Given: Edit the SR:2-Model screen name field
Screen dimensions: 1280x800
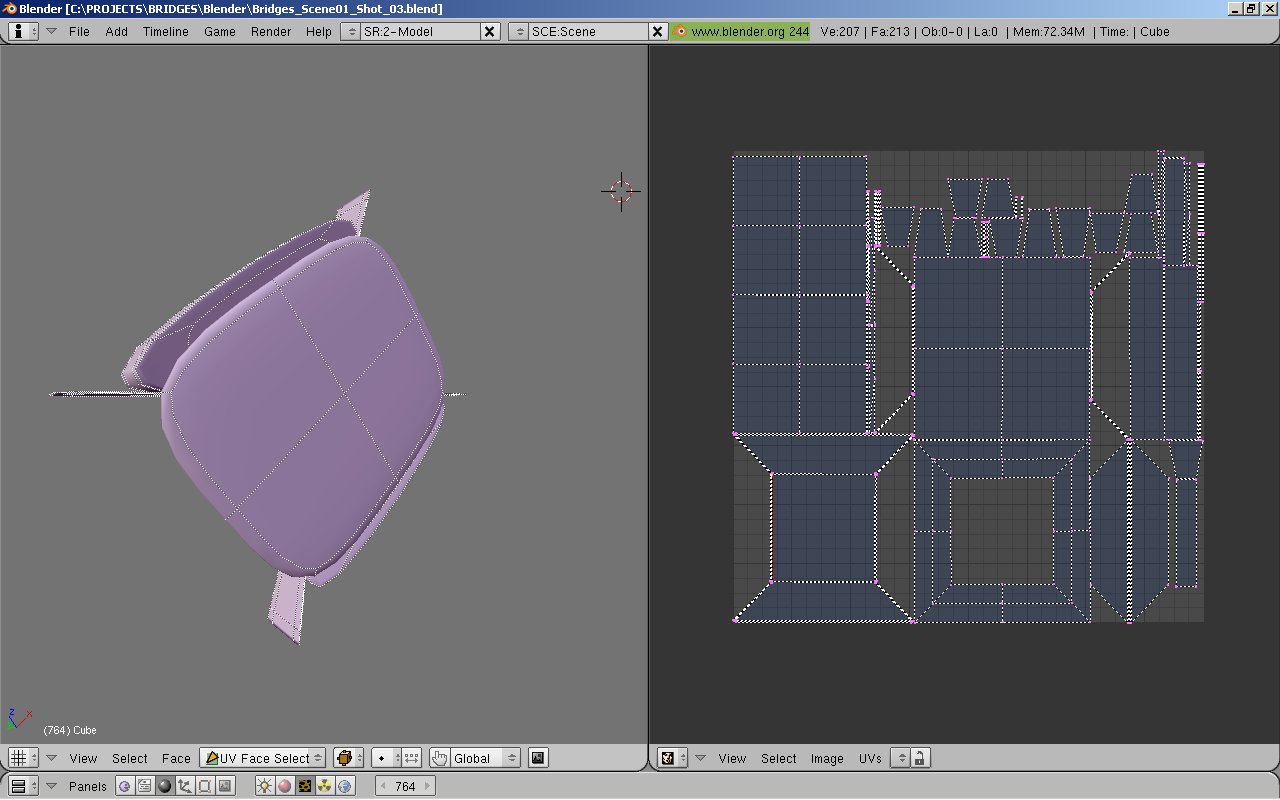Looking at the screenshot, I should tap(420, 31).
